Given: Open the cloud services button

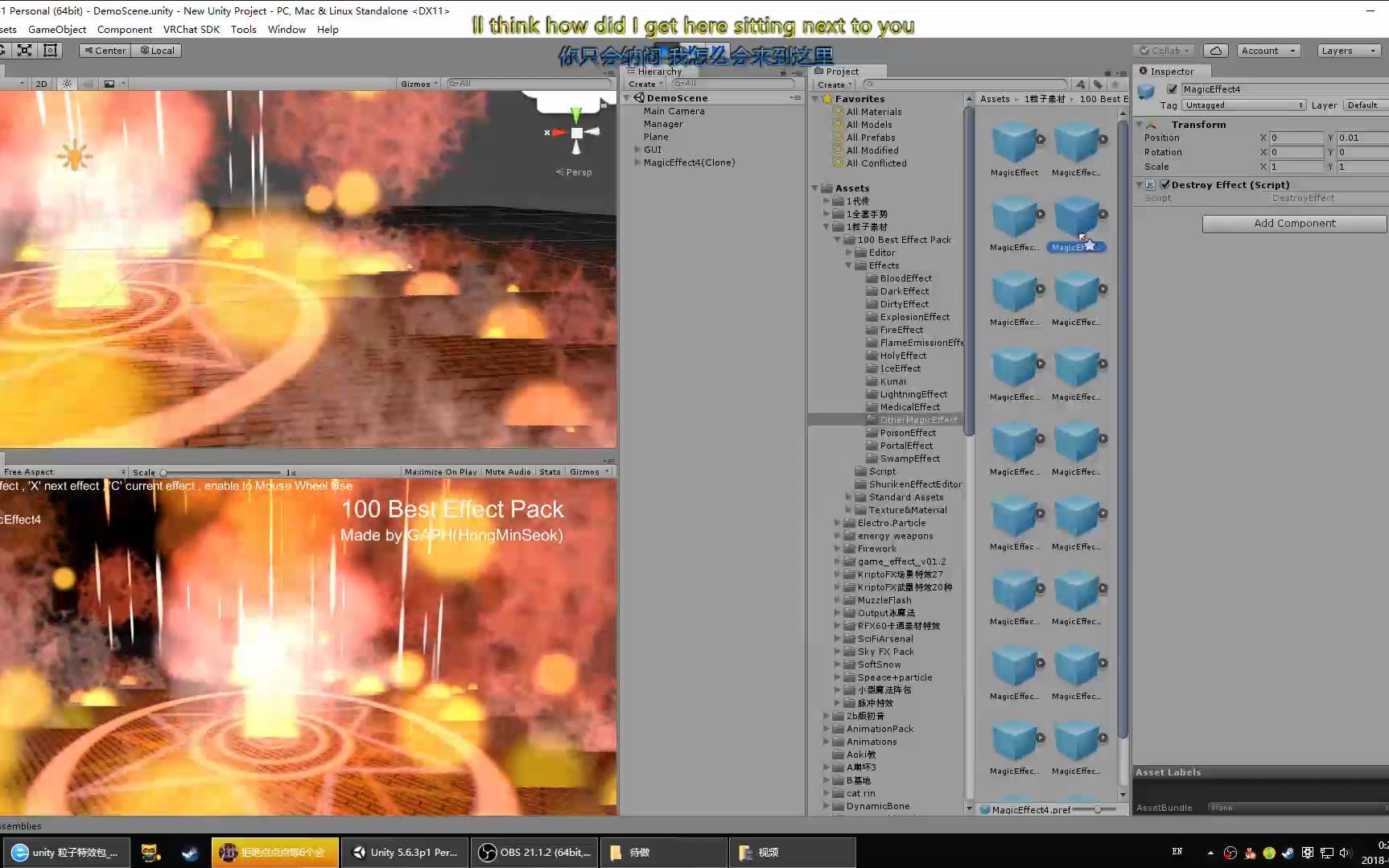Looking at the screenshot, I should 1216,51.
